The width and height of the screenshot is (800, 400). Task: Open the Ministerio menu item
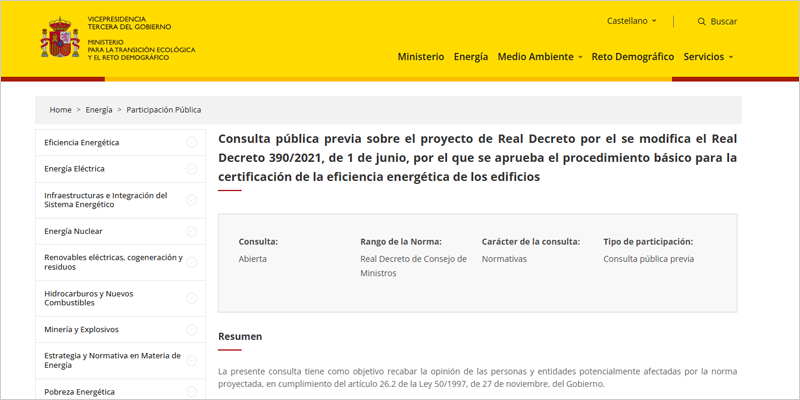click(420, 57)
